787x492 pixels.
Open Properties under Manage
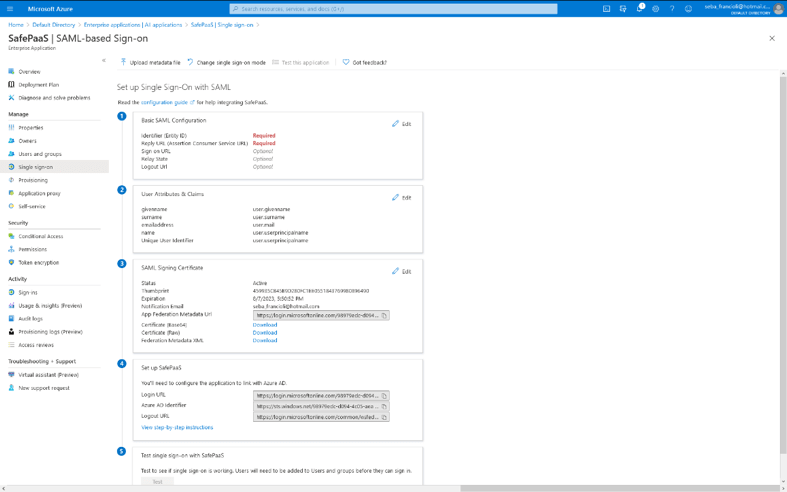[x=31, y=128]
